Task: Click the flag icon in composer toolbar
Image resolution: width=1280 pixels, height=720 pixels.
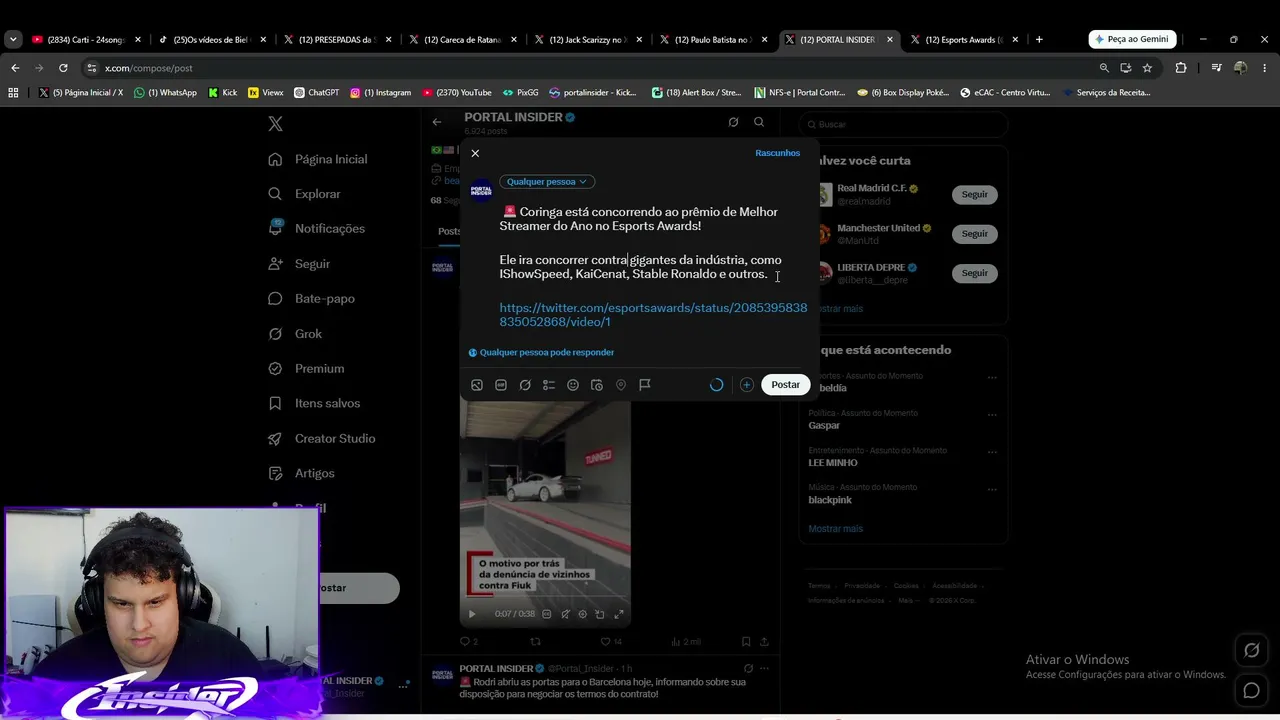Action: [645, 385]
